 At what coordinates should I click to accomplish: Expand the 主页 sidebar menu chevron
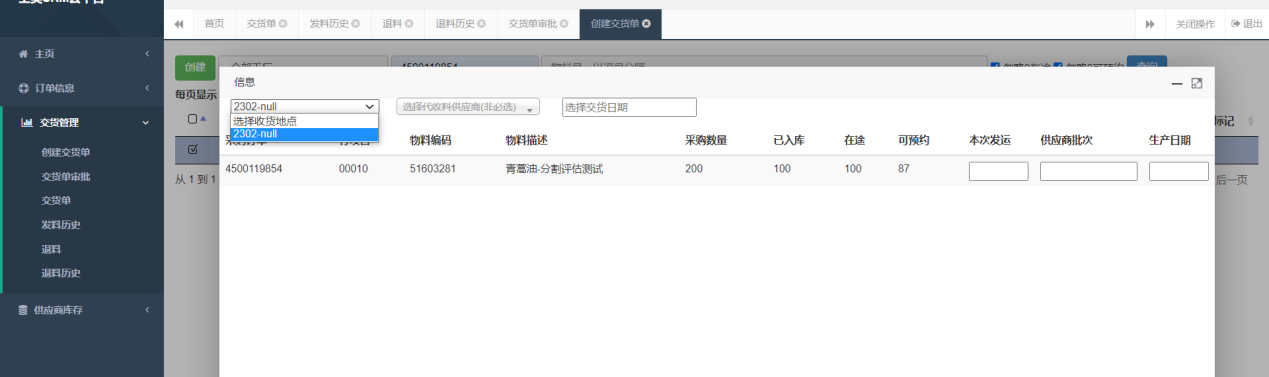[x=146, y=54]
